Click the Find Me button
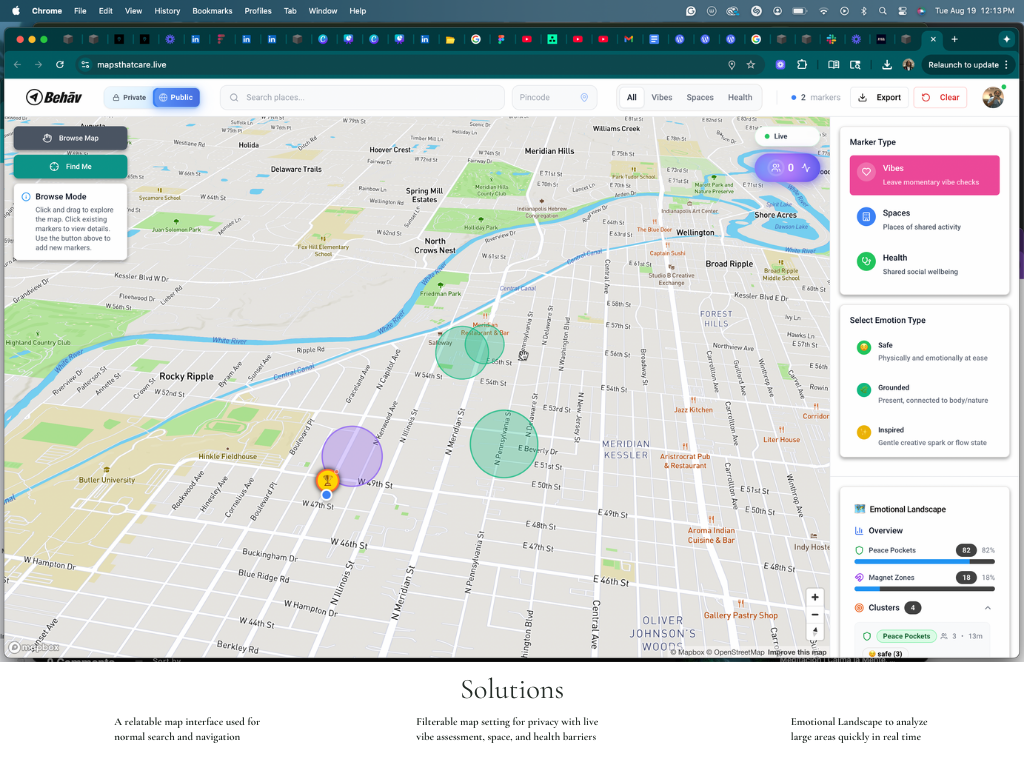 (x=71, y=167)
